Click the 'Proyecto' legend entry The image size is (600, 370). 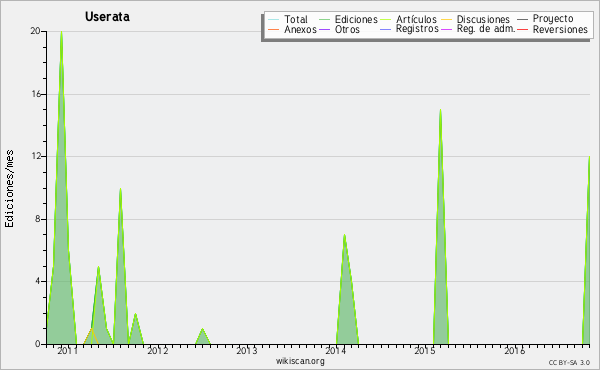click(545, 19)
